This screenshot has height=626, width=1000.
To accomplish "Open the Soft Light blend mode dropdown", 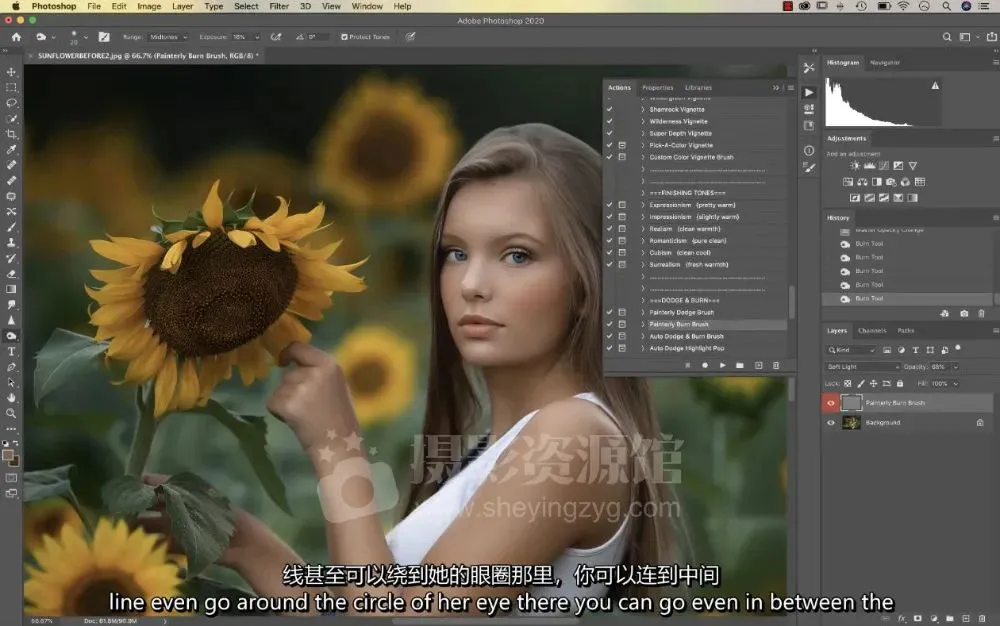I will pyautogui.click(x=863, y=367).
